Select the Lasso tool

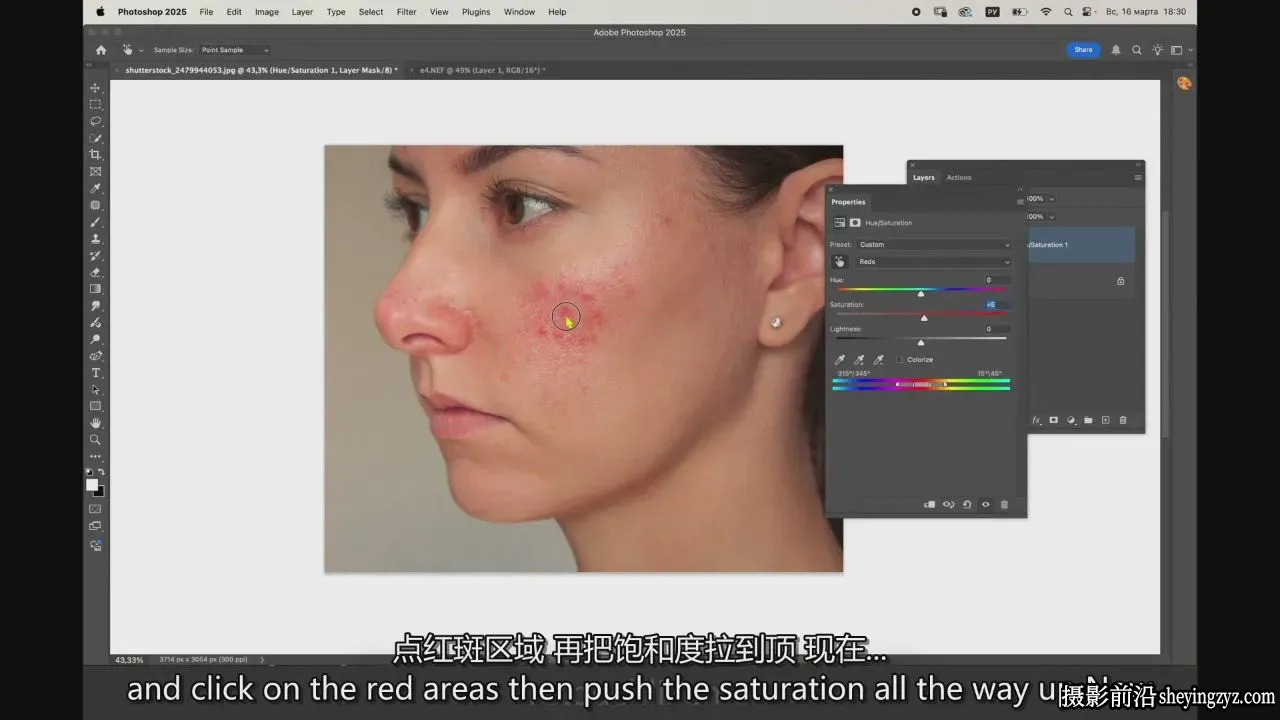click(x=96, y=121)
